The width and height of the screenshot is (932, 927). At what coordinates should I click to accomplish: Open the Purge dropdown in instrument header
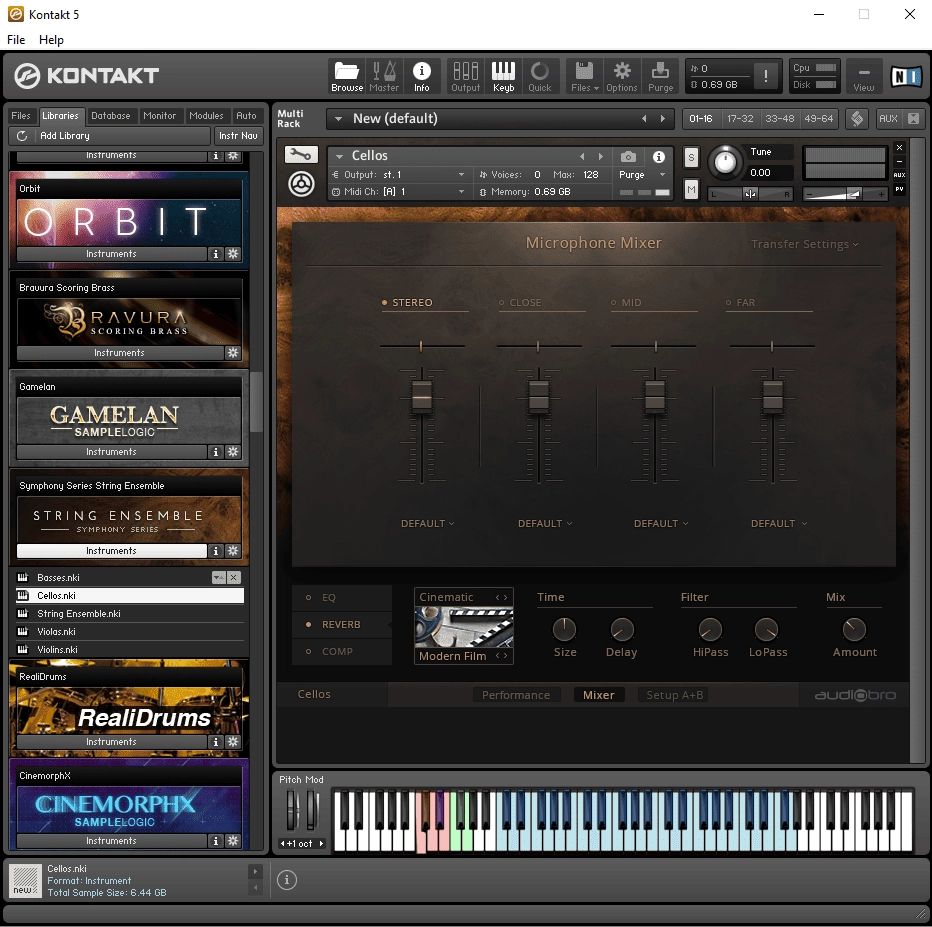(x=642, y=175)
